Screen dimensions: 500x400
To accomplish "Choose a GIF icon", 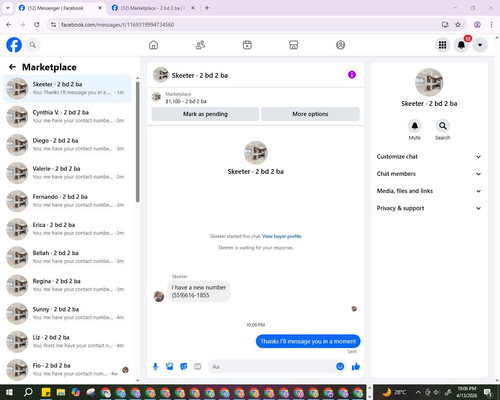I will point(198,367).
